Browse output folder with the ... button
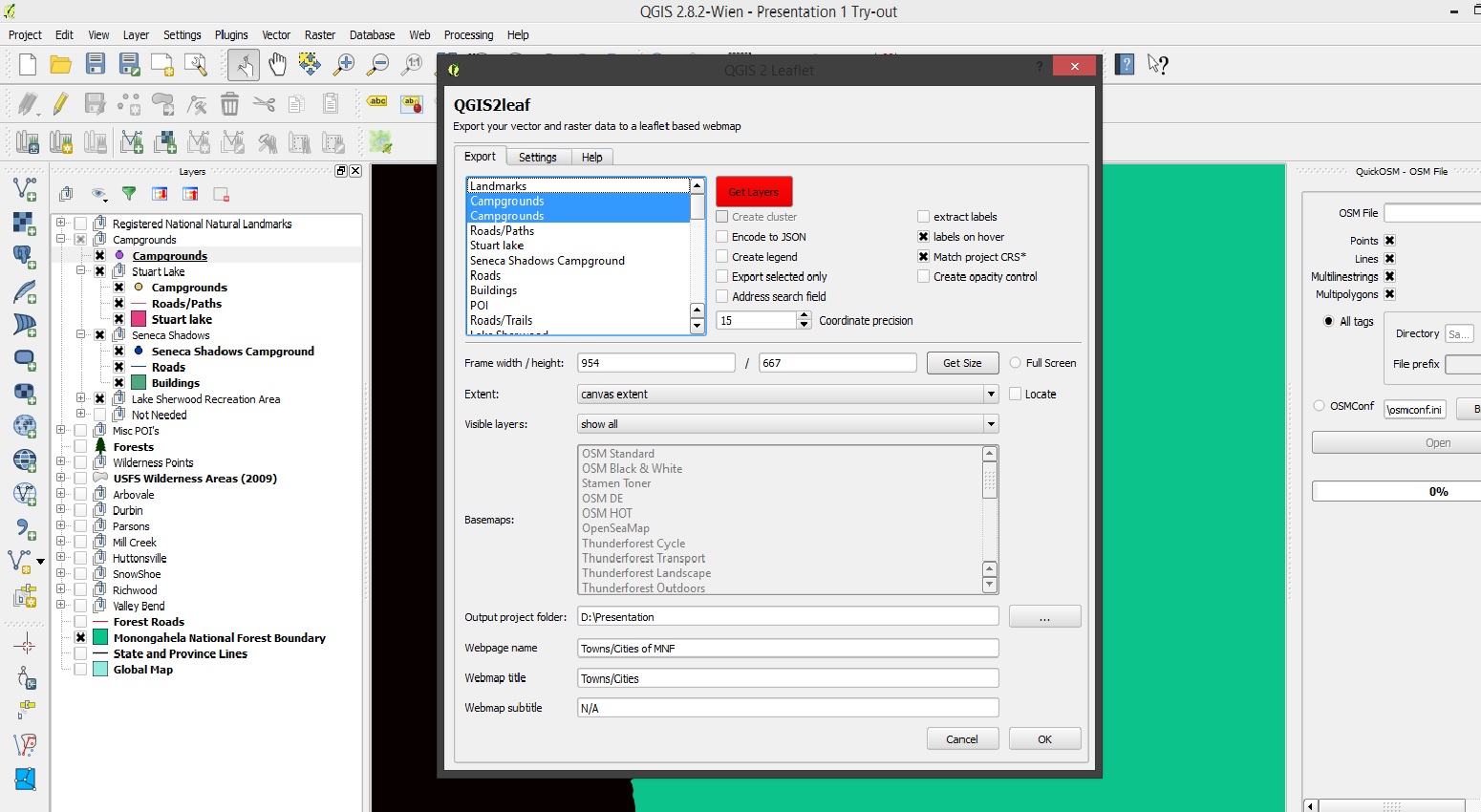1481x812 pixels. pyautogui.click(x=1044, y=617)
